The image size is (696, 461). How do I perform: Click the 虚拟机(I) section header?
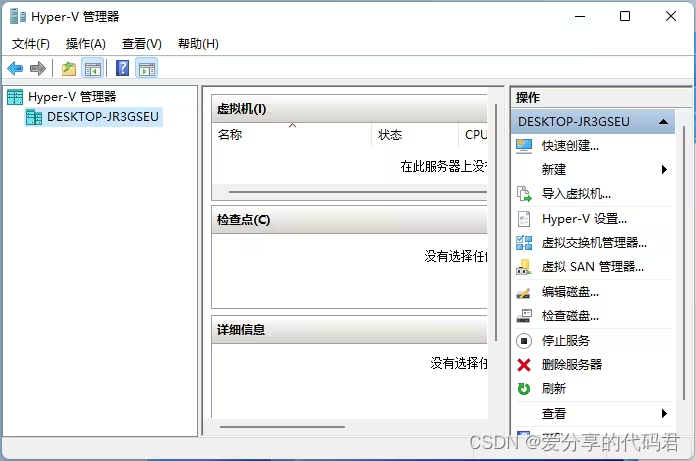(x=349, y=109)
